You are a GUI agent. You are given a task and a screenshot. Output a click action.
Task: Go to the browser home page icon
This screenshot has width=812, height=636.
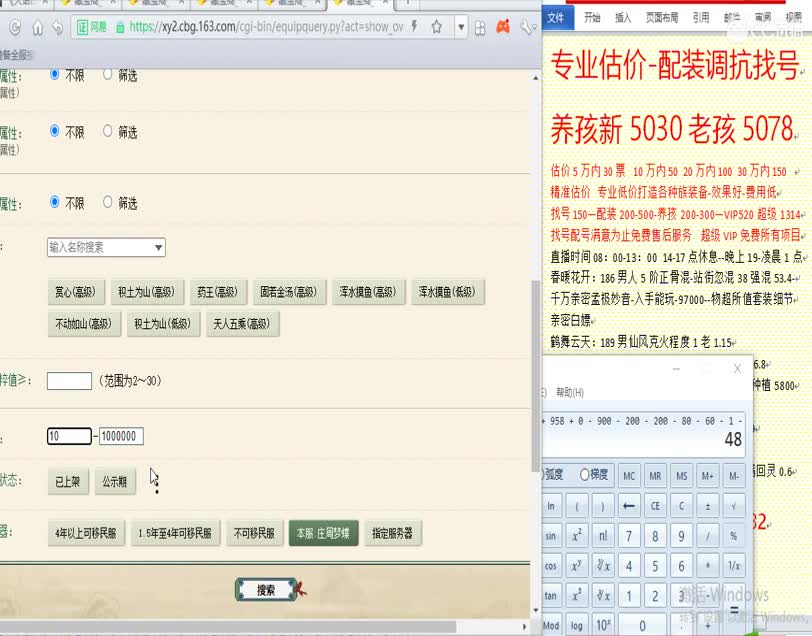click(37, 27)
